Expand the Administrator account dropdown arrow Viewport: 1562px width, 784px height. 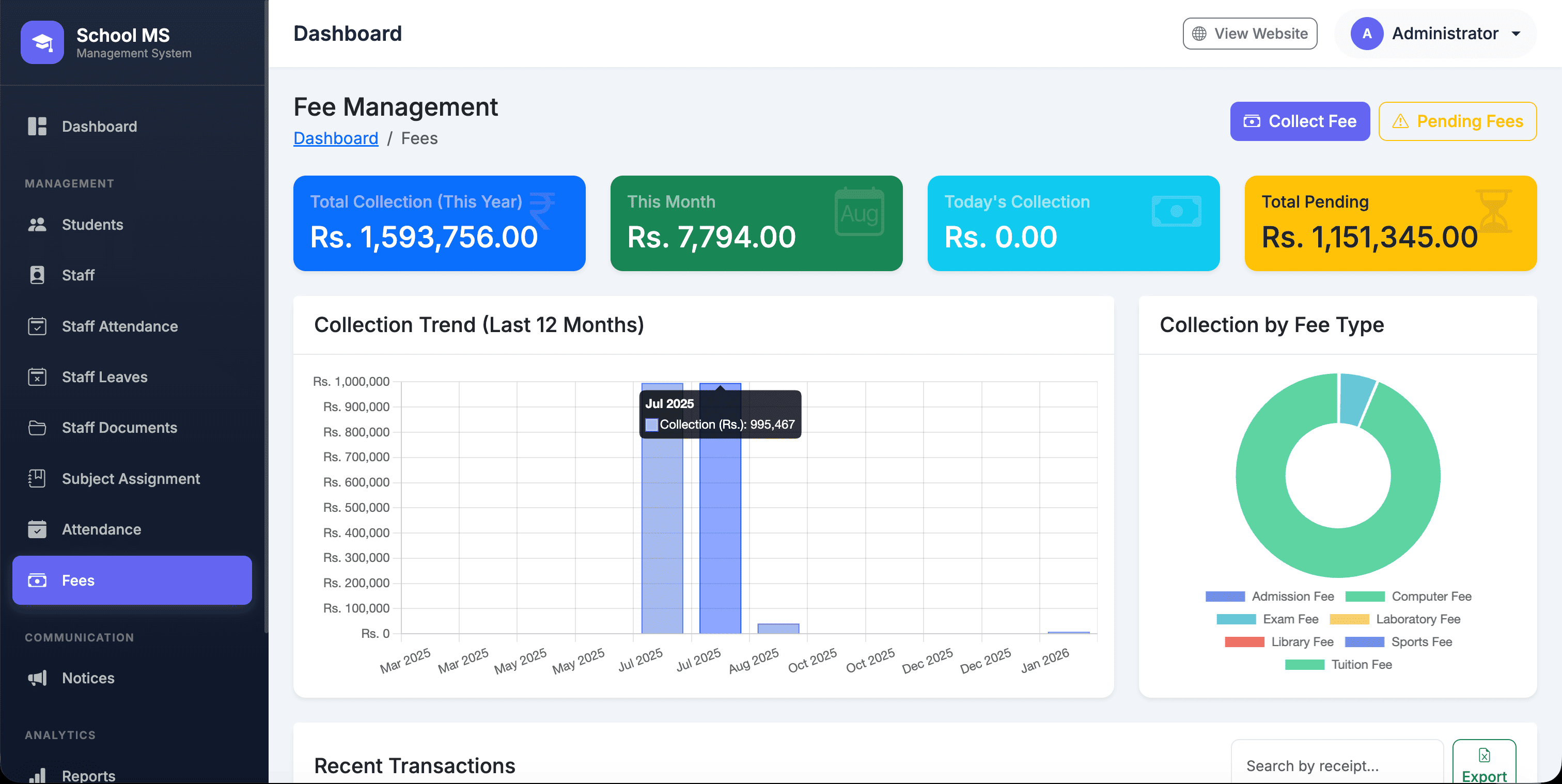[x=1516, y=34]
